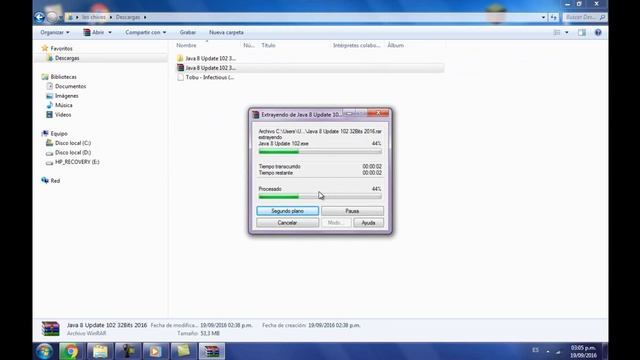Open the Windows Start button
Viewport: 640px width, 360px height.
coord(44,351)
